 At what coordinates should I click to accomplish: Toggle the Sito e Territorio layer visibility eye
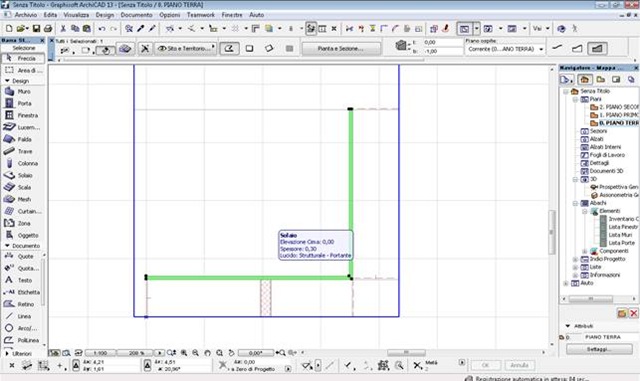(x=162, y=48)
